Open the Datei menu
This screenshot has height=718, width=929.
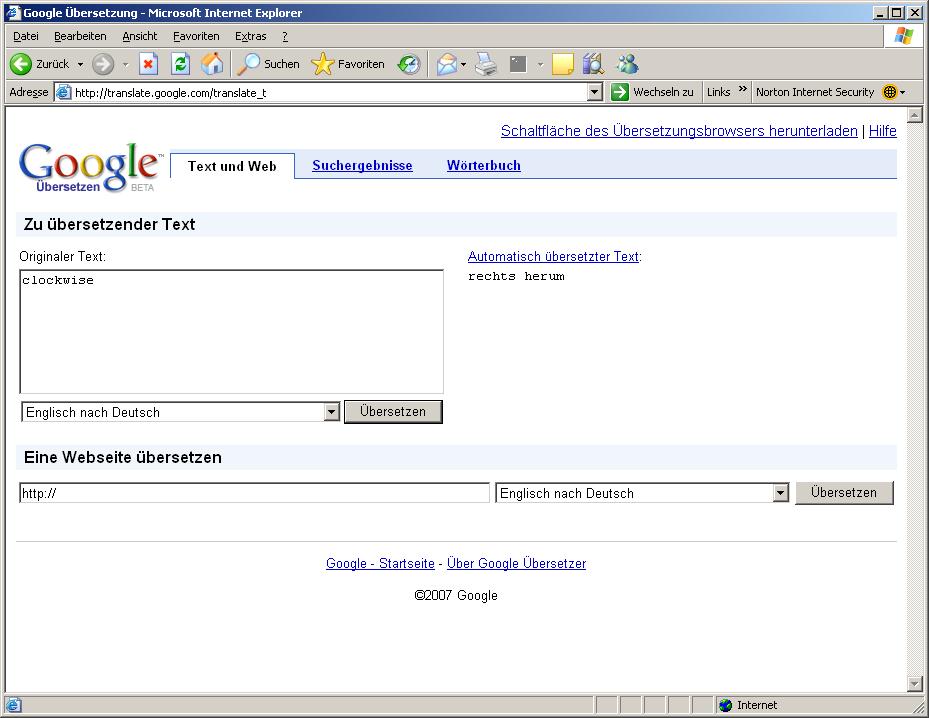click(x=25, y=36)
